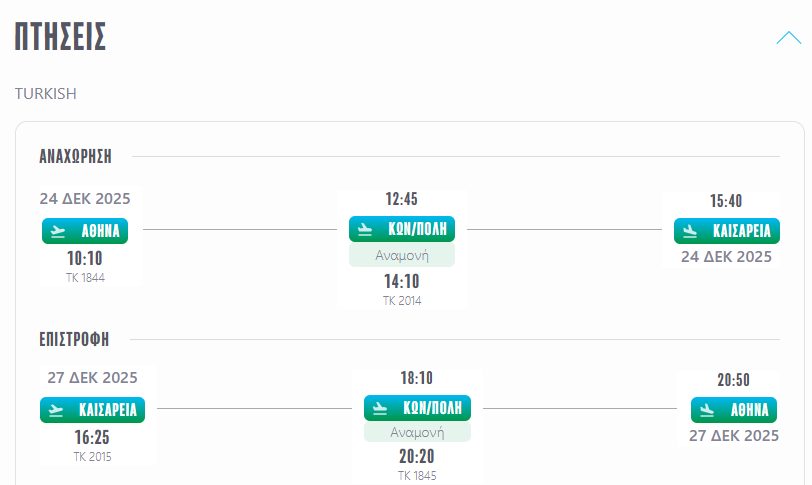Click the 24 ΔΕΚ 2025 departure date
The width and height of the screenshot is (812, 485).
(x=85, y=198)
